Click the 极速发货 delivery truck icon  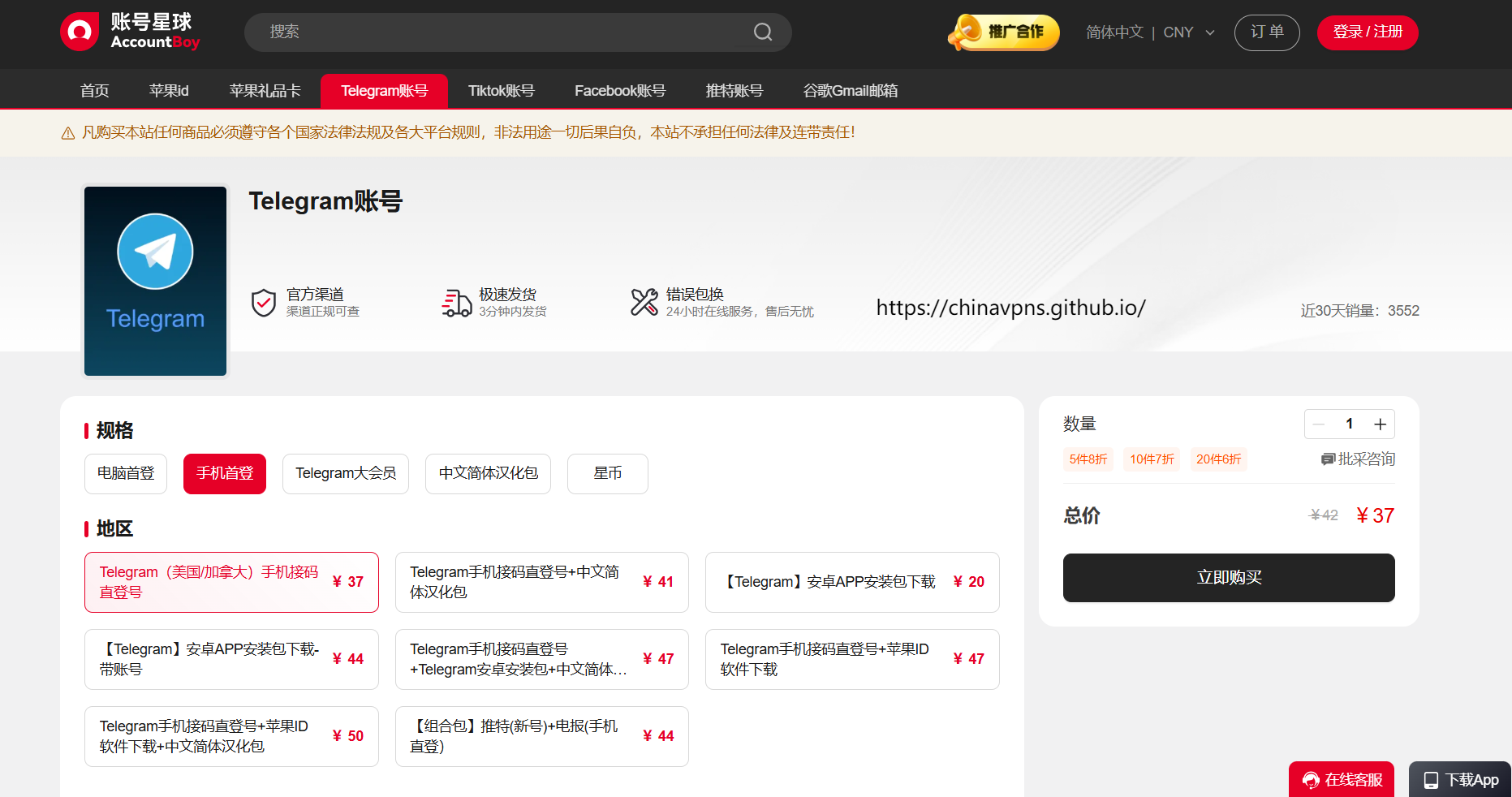(x=457, y=303)
